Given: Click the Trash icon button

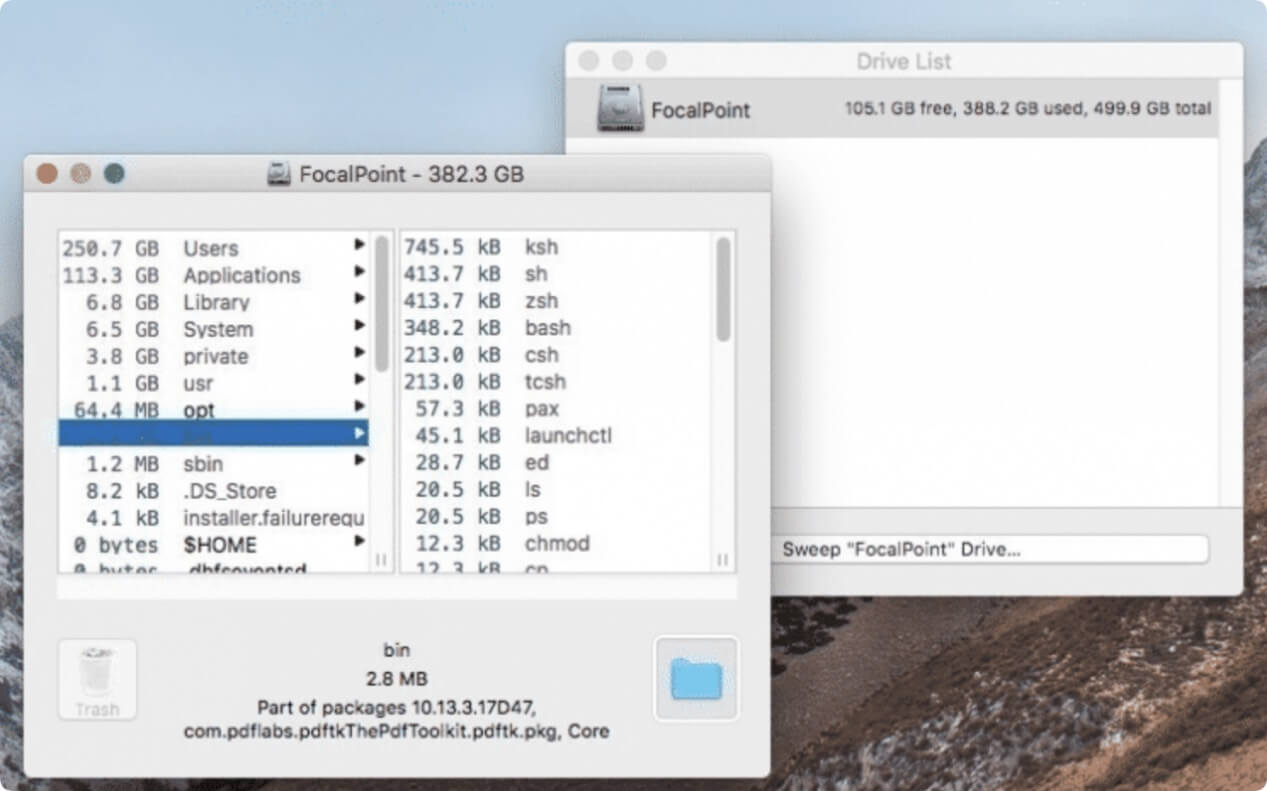Looking at the screenshot, I should pos(97,679).
